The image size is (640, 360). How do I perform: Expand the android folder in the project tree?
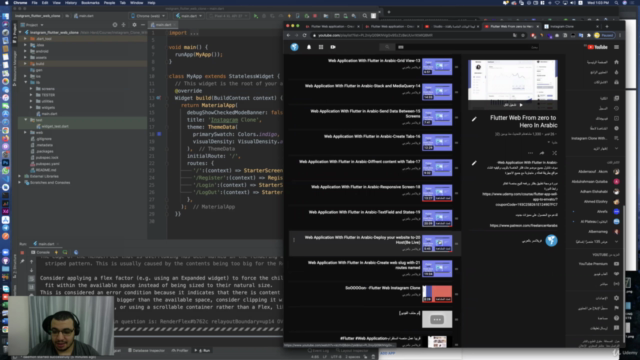[x=26, y=51]
